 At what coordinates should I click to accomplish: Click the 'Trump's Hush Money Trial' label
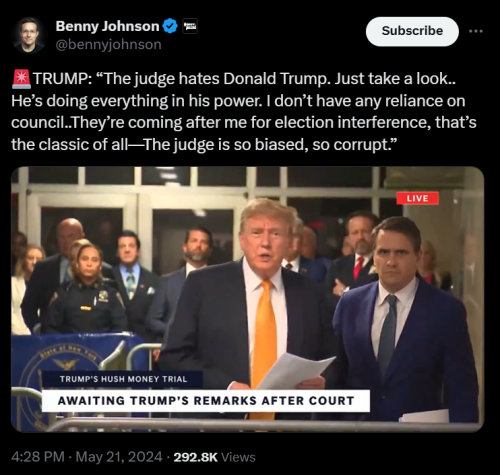(x=123, y=379)
